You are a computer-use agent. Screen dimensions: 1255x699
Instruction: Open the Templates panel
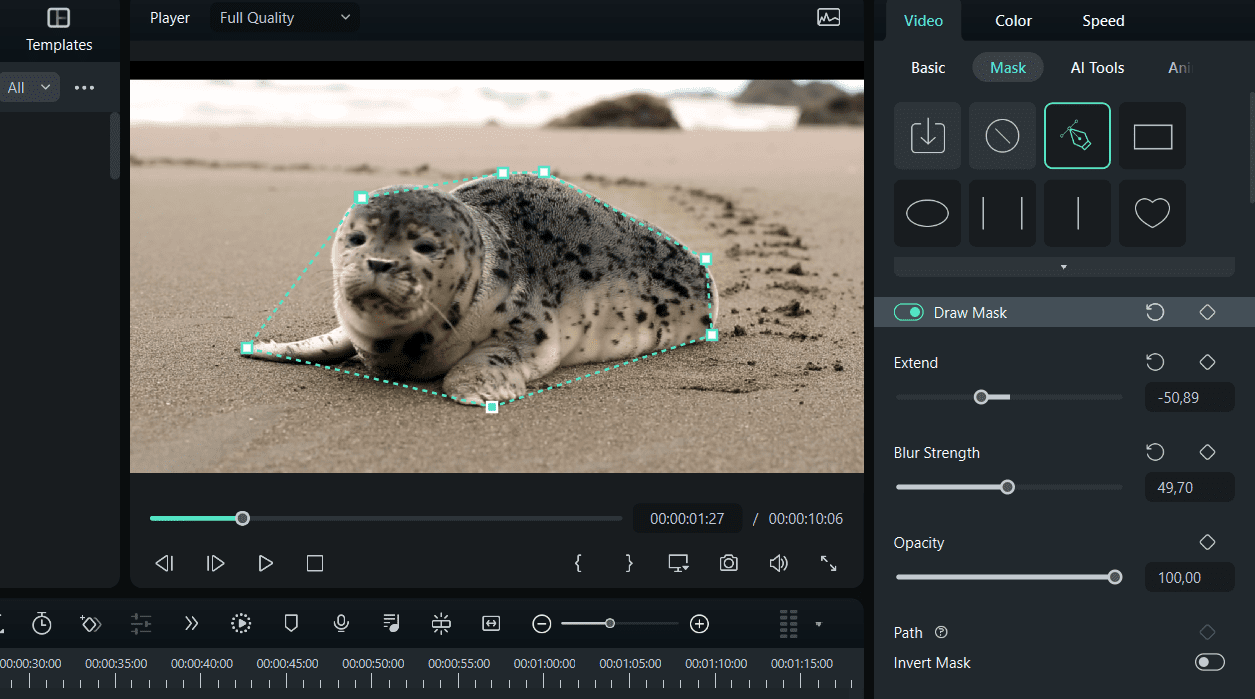(59, 30)
